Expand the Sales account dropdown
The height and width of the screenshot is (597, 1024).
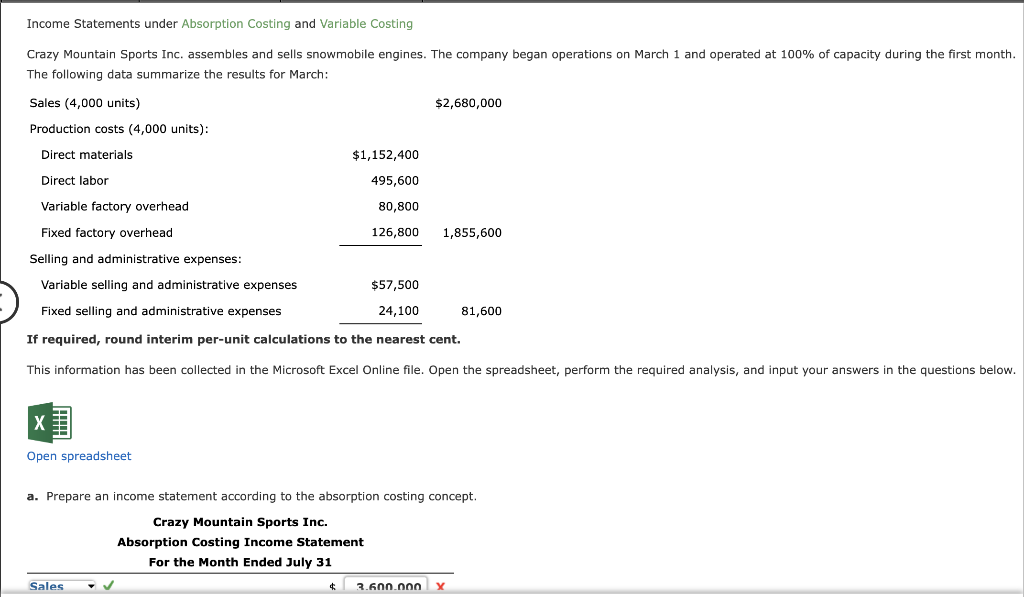click(x=62, y=586)
